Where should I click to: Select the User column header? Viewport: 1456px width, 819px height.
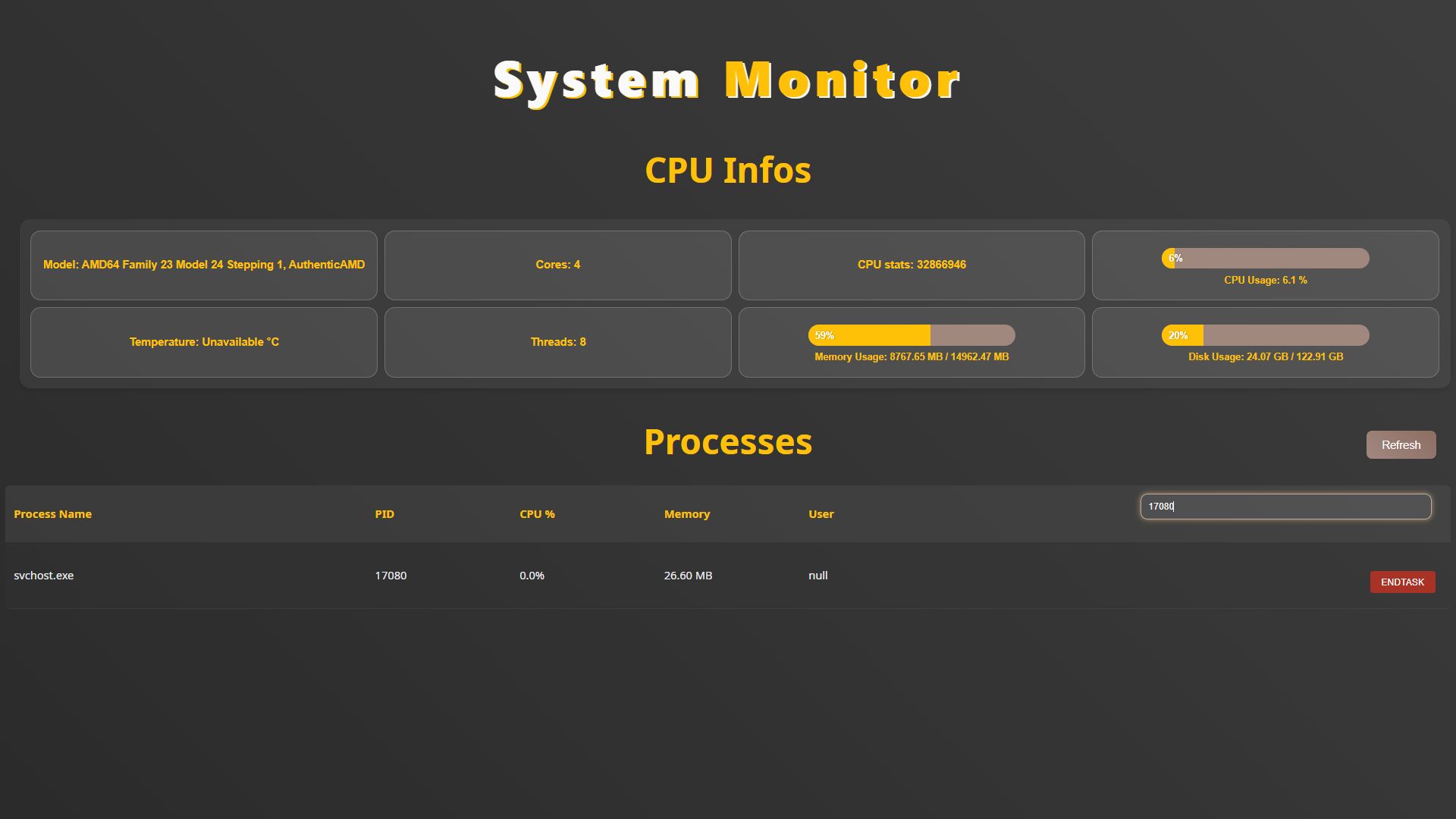(821, 514)
